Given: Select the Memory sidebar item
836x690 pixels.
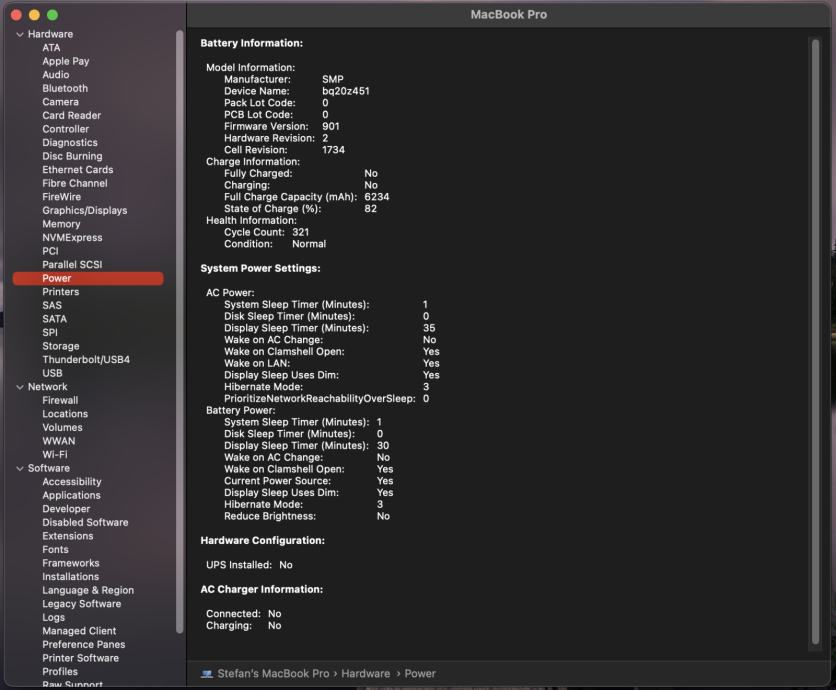Looking at the screenshot, I should pyautogui.click(x=61, y=224).
